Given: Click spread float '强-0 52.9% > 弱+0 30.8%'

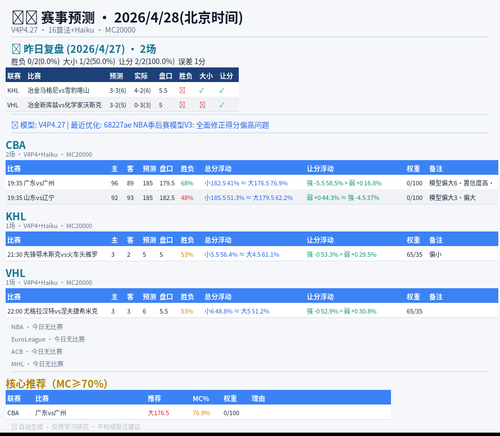Looking at the screenshot, I should tap(341, 311).
